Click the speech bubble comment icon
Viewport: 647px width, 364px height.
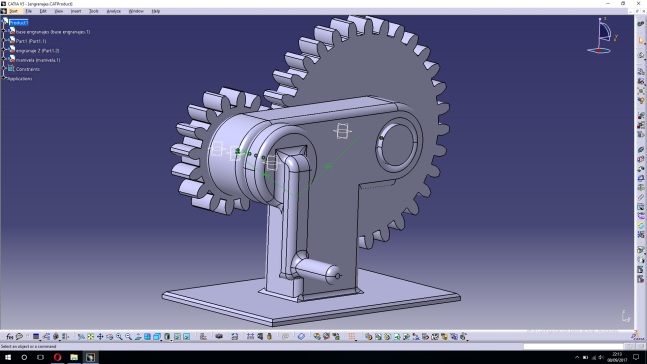(x=19, y=337)
